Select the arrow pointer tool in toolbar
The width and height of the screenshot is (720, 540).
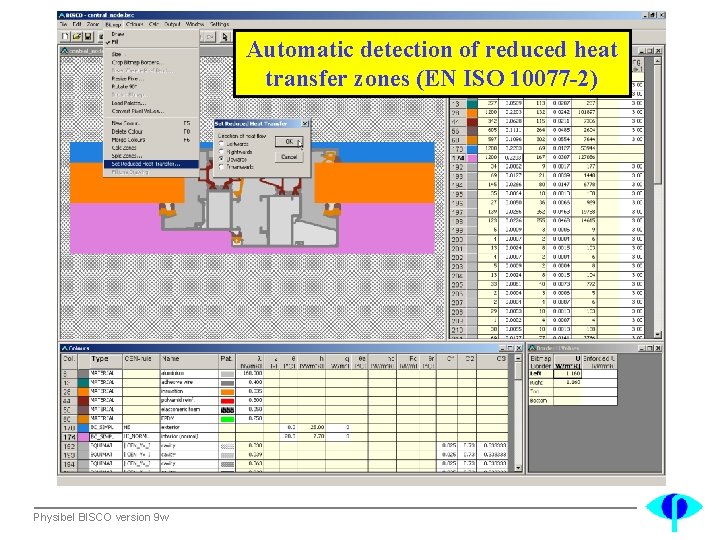225,37
